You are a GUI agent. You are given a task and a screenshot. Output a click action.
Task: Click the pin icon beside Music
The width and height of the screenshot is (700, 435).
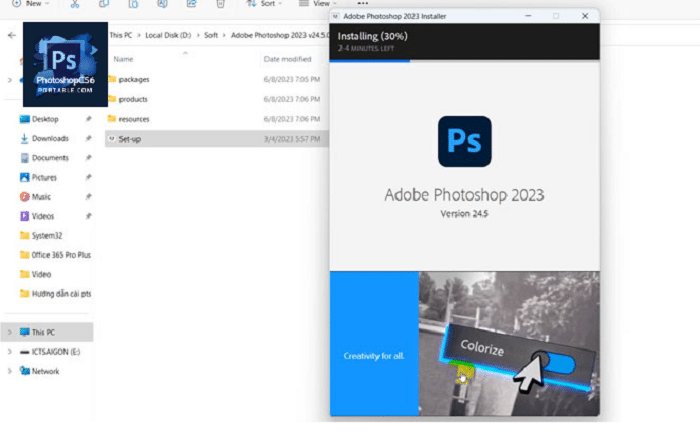(x=88, y=197)
